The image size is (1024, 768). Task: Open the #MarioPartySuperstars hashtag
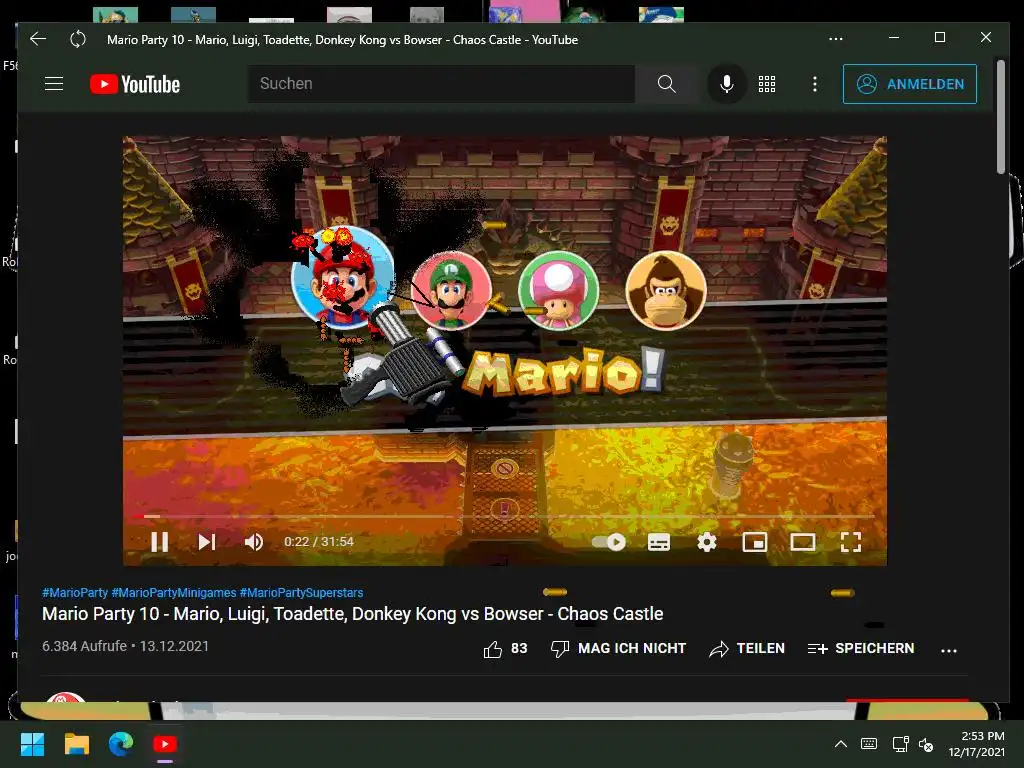(301, 593)
